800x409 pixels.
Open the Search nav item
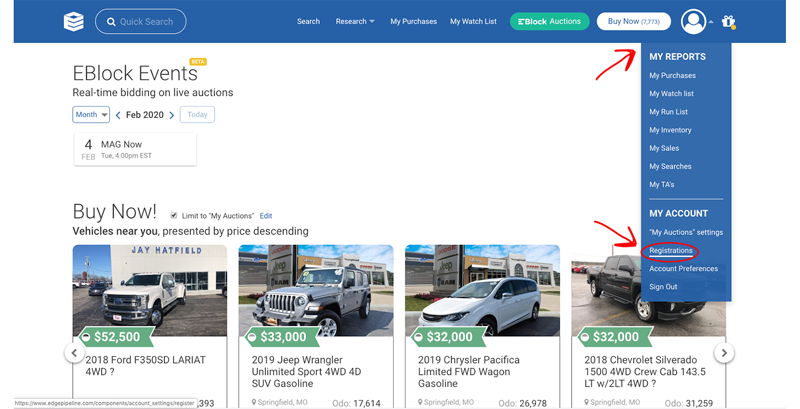[x=308, y=21]
